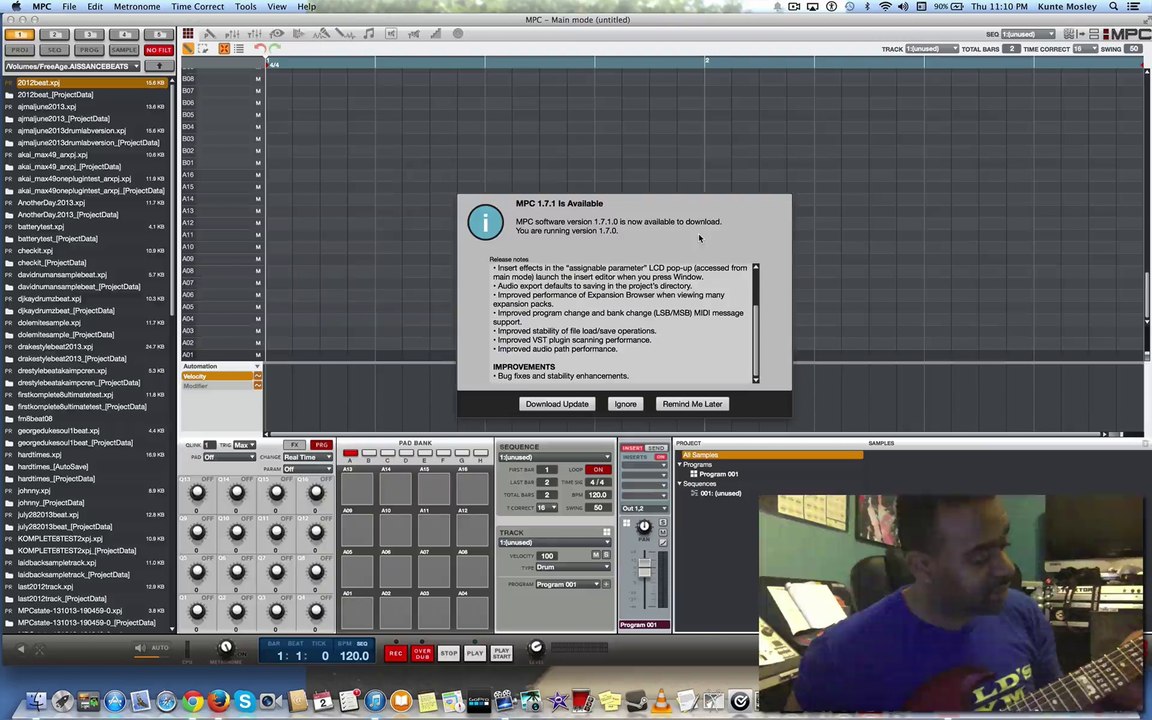Open the track TYPE Drum dropdown
Screen dimensions: 1152x720
[573, 567]
